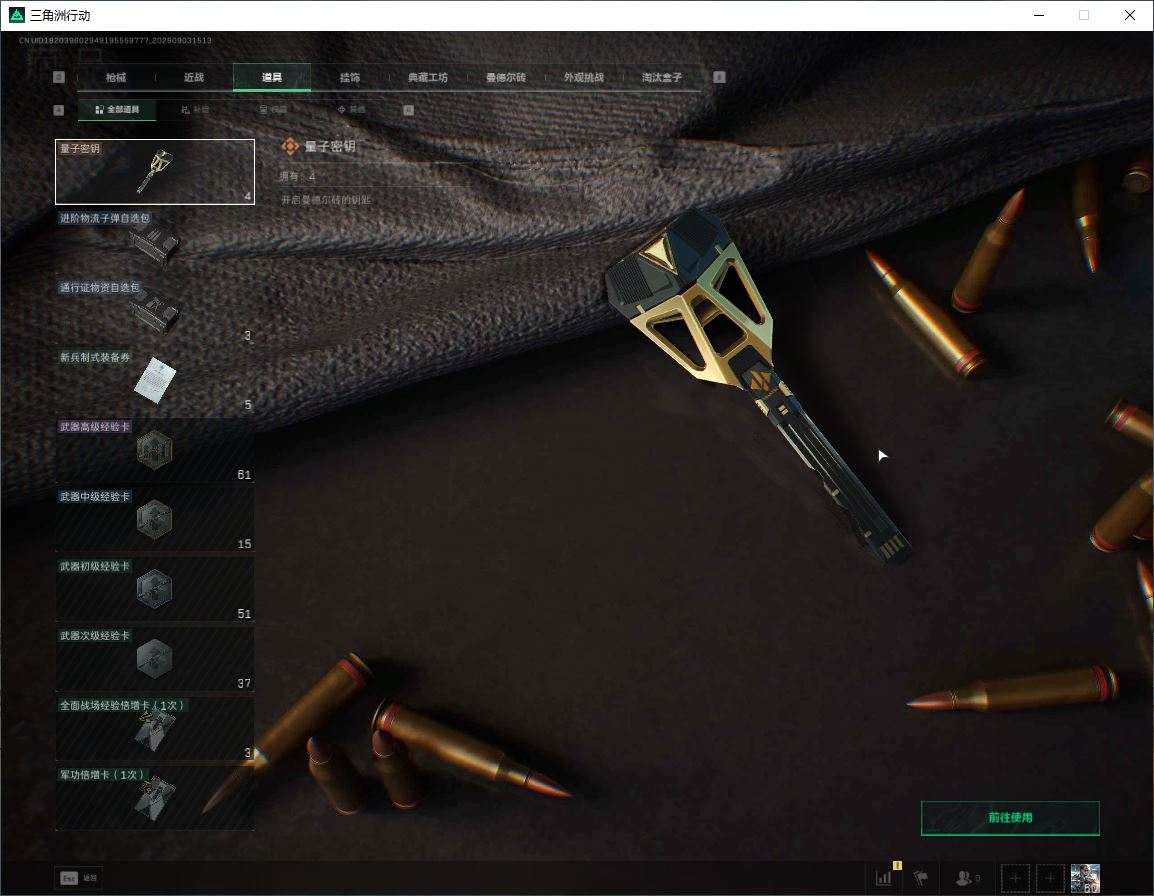1154x896 pixels.
Task: Click the second empty squad slot plus
Action: [x=1049, y=878]
